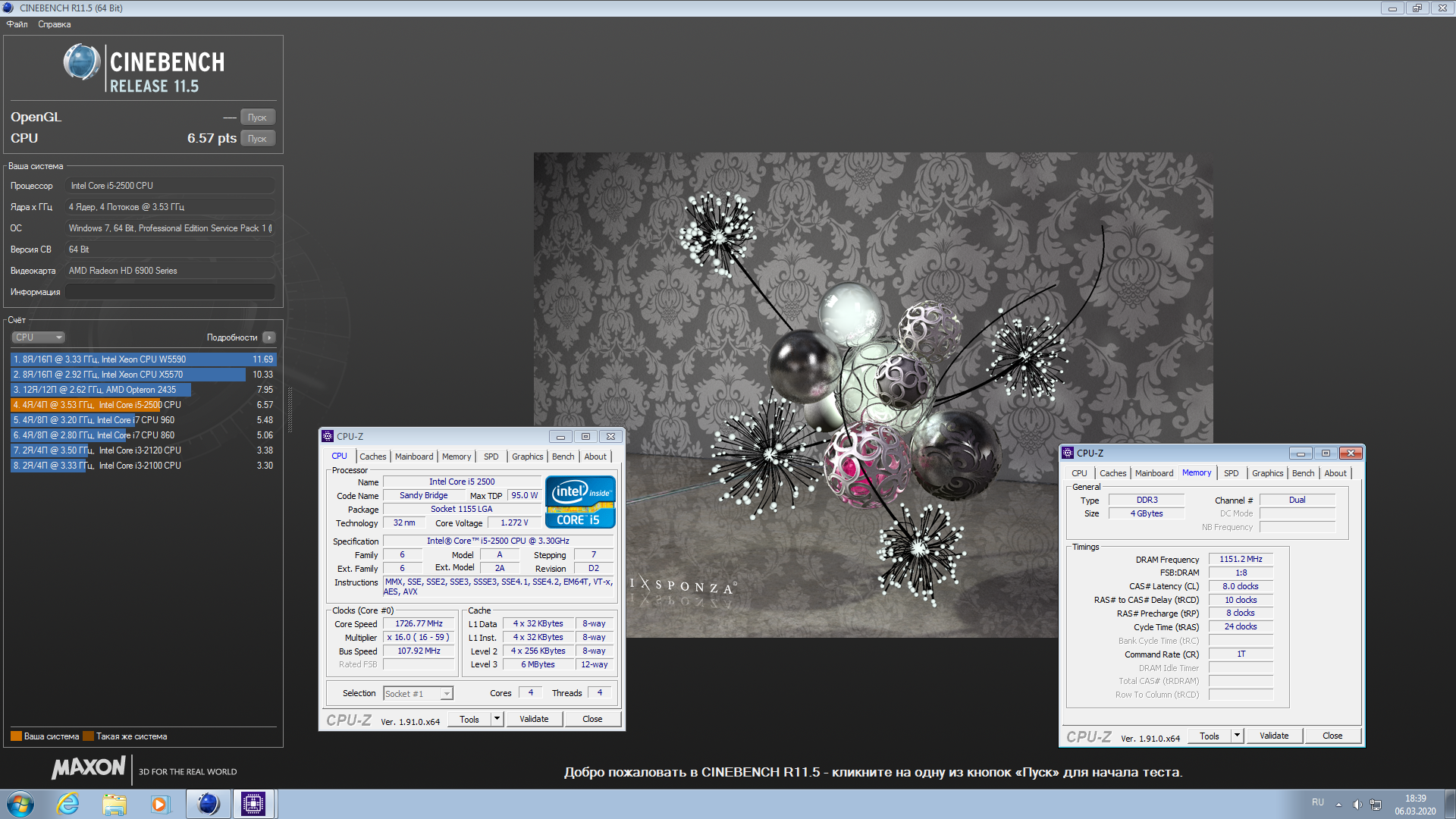Click the brown Такая же система legend swatch
This screenshot has height=819, width=1456.
tap(88, 736)
